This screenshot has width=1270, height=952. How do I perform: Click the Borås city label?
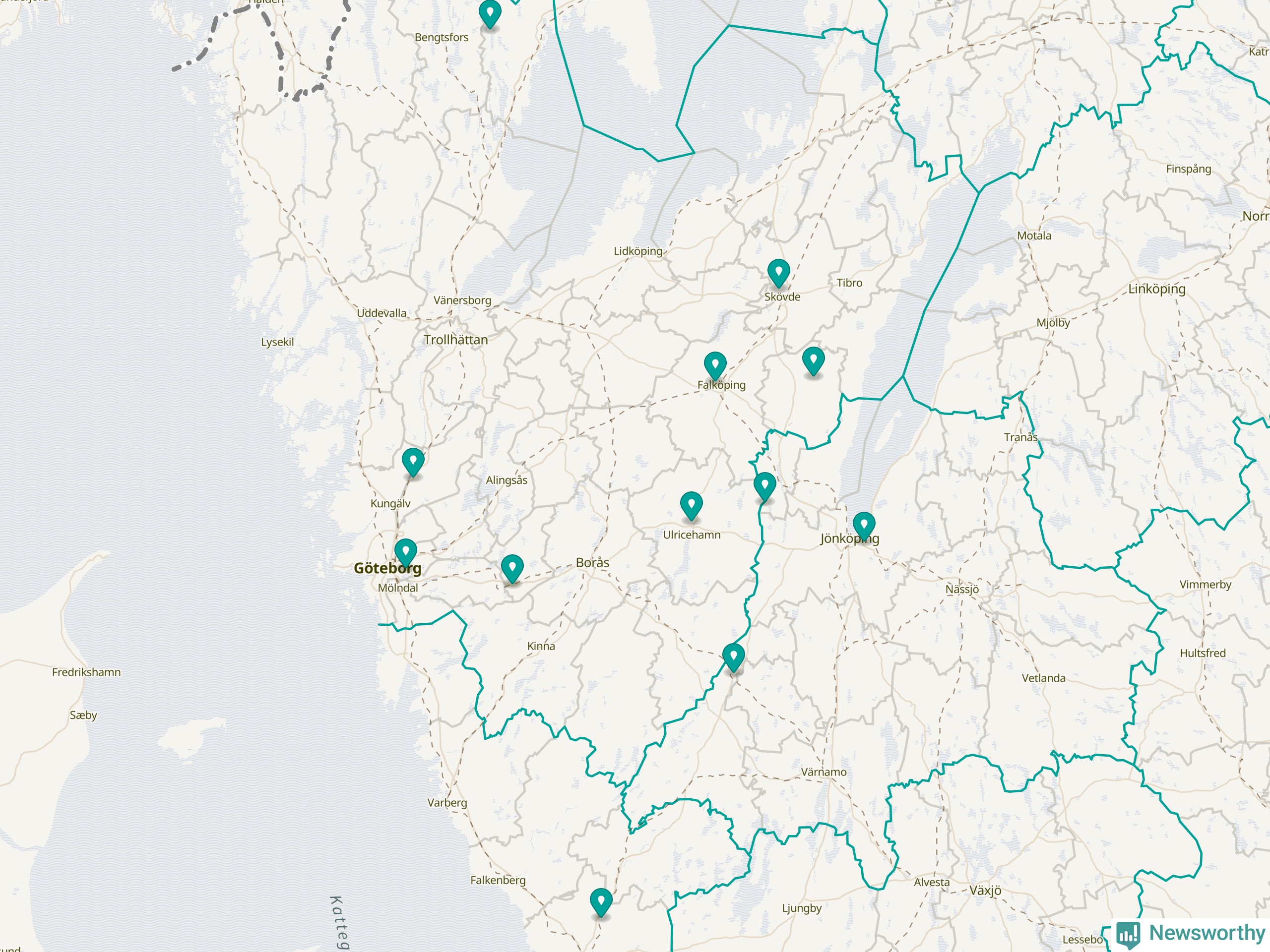tap(592, 562)
